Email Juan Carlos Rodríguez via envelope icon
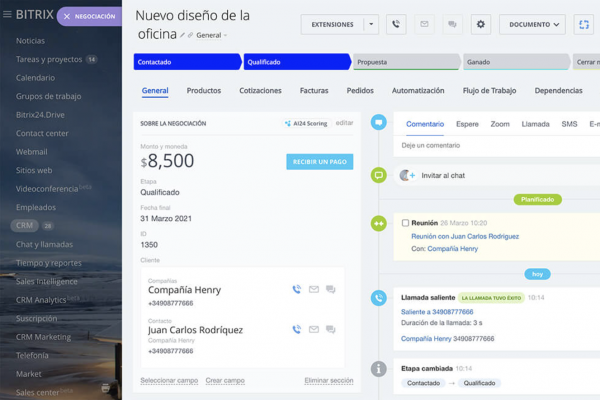 tap(313, 329)
